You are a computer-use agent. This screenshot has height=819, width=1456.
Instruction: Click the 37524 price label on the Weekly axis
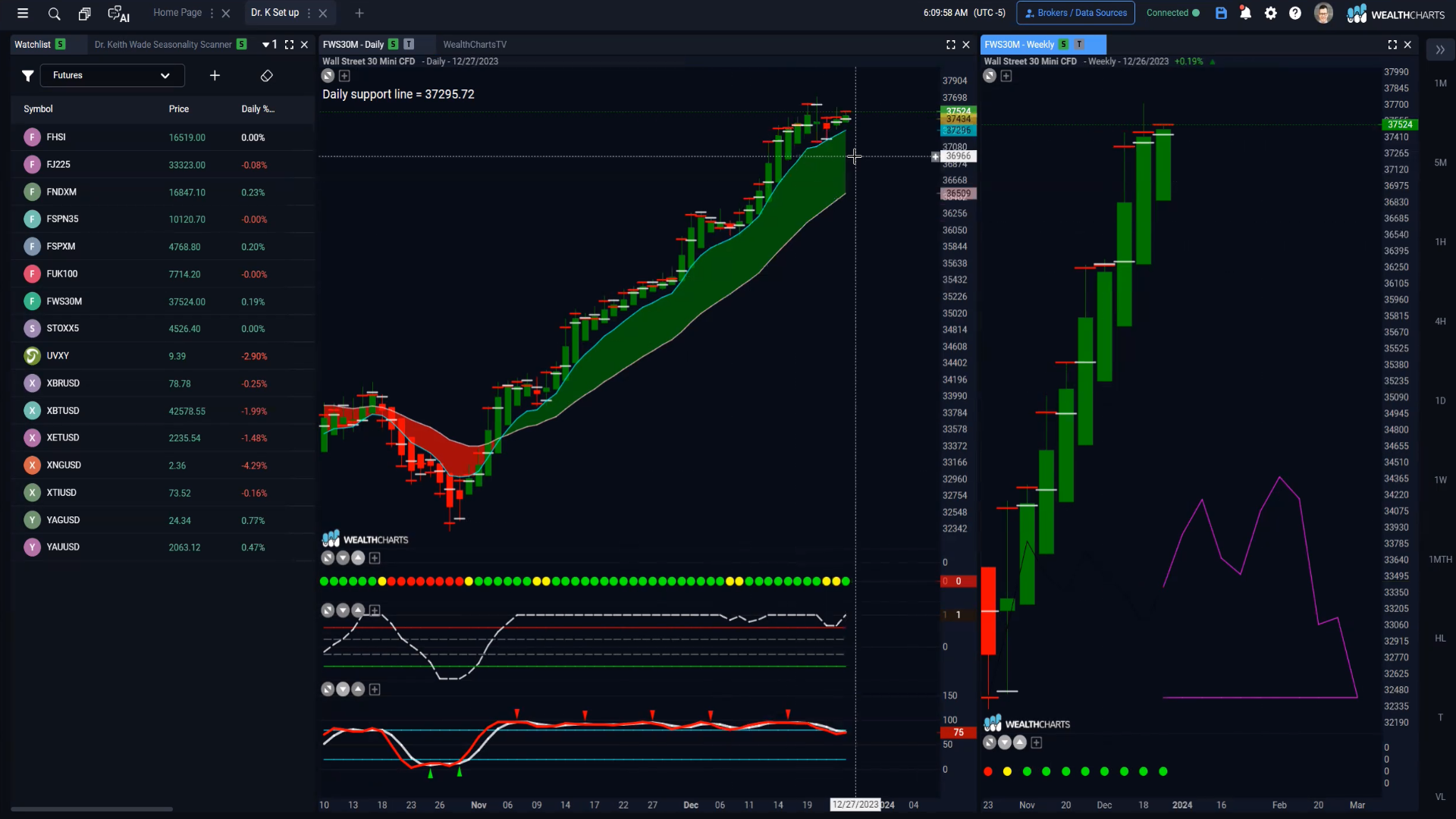point(1400,124)
